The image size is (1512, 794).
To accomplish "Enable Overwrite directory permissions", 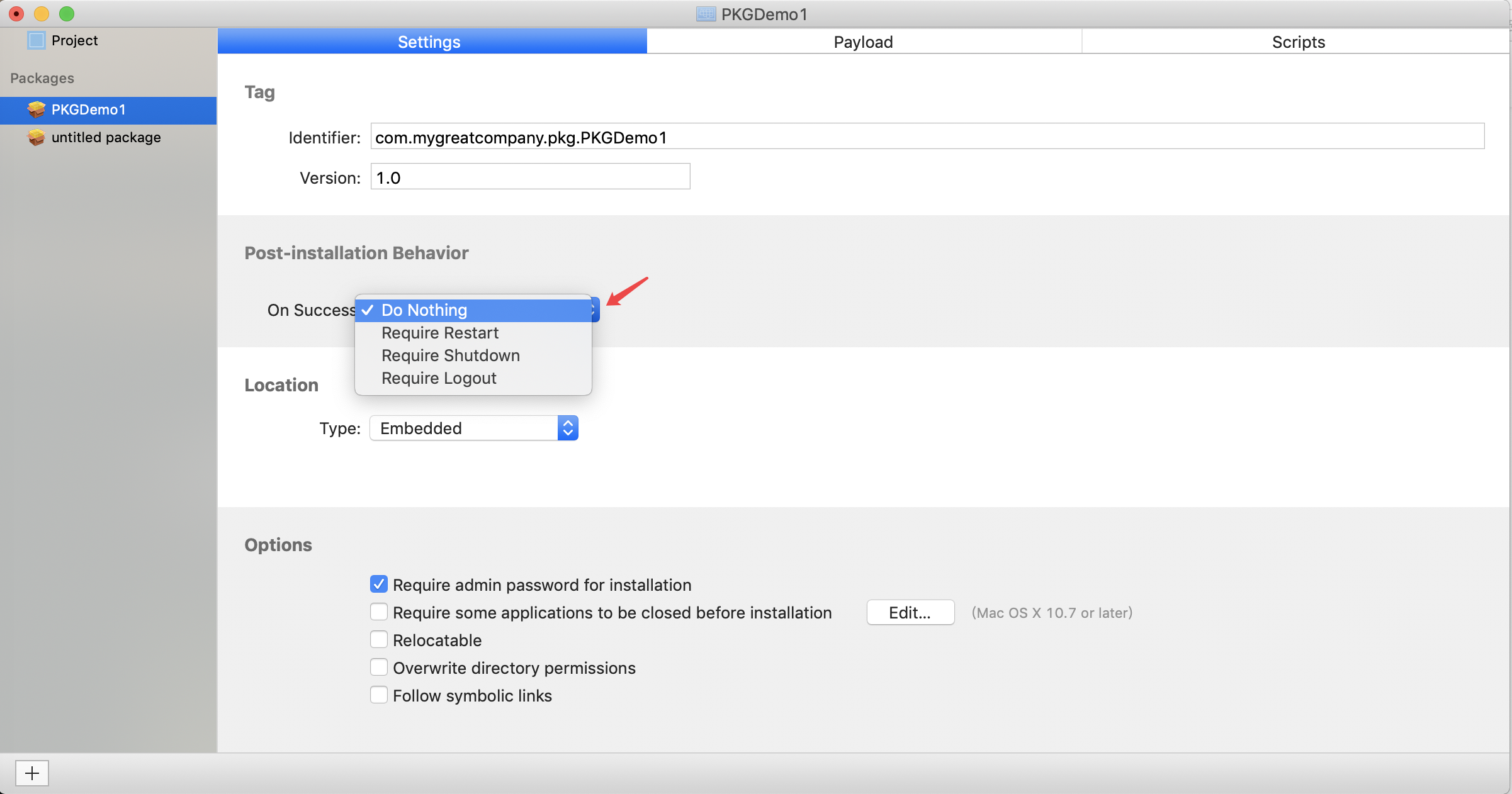I will coord(378,667).
